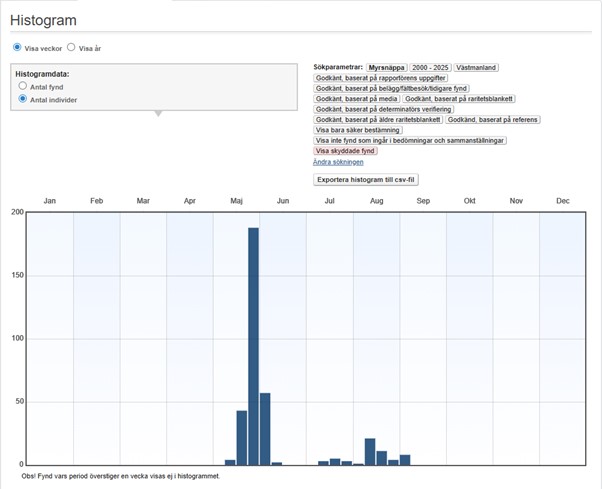The image size is (602, 489).
Task: Collapse the Histogramdata panel arrow
Action: click(155, 113)
